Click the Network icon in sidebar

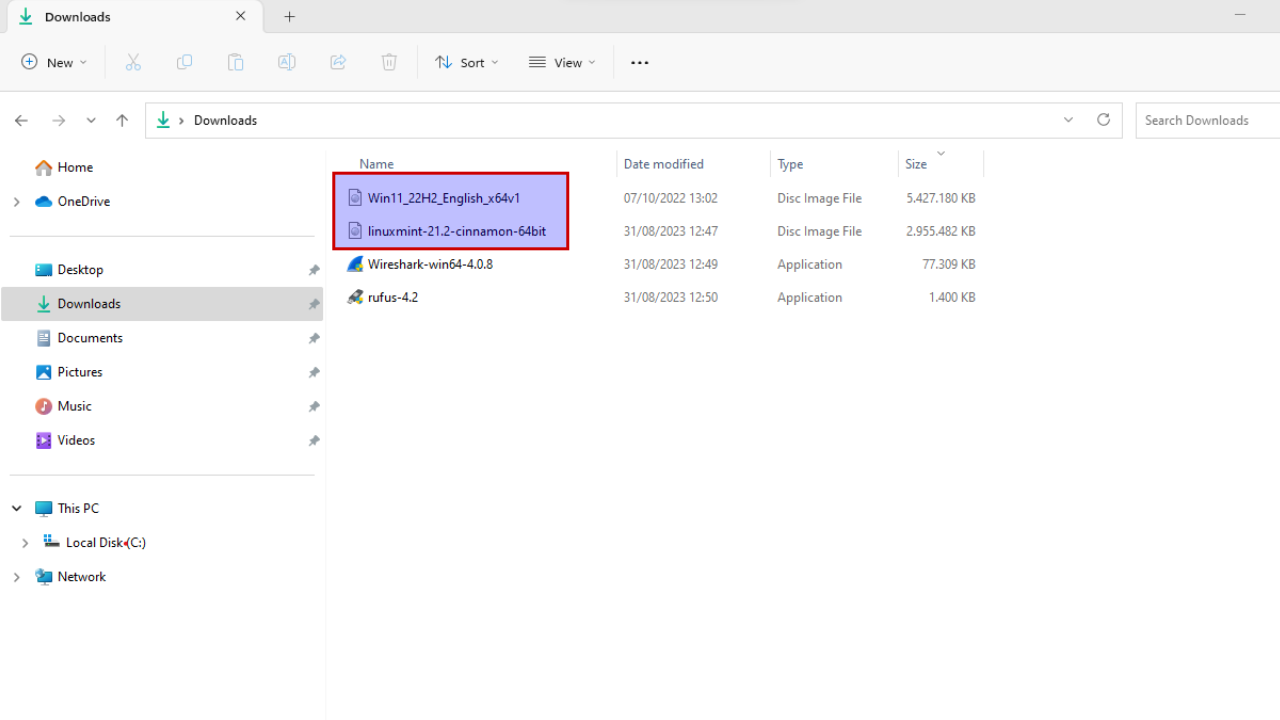click(43, 576)
